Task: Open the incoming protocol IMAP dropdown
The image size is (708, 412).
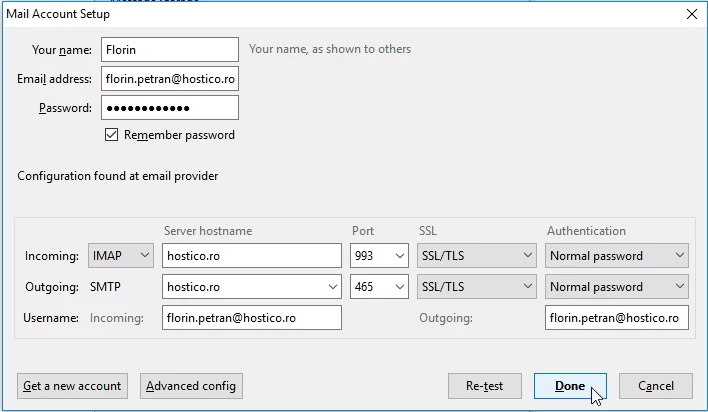Action: (x=121, y=256)
